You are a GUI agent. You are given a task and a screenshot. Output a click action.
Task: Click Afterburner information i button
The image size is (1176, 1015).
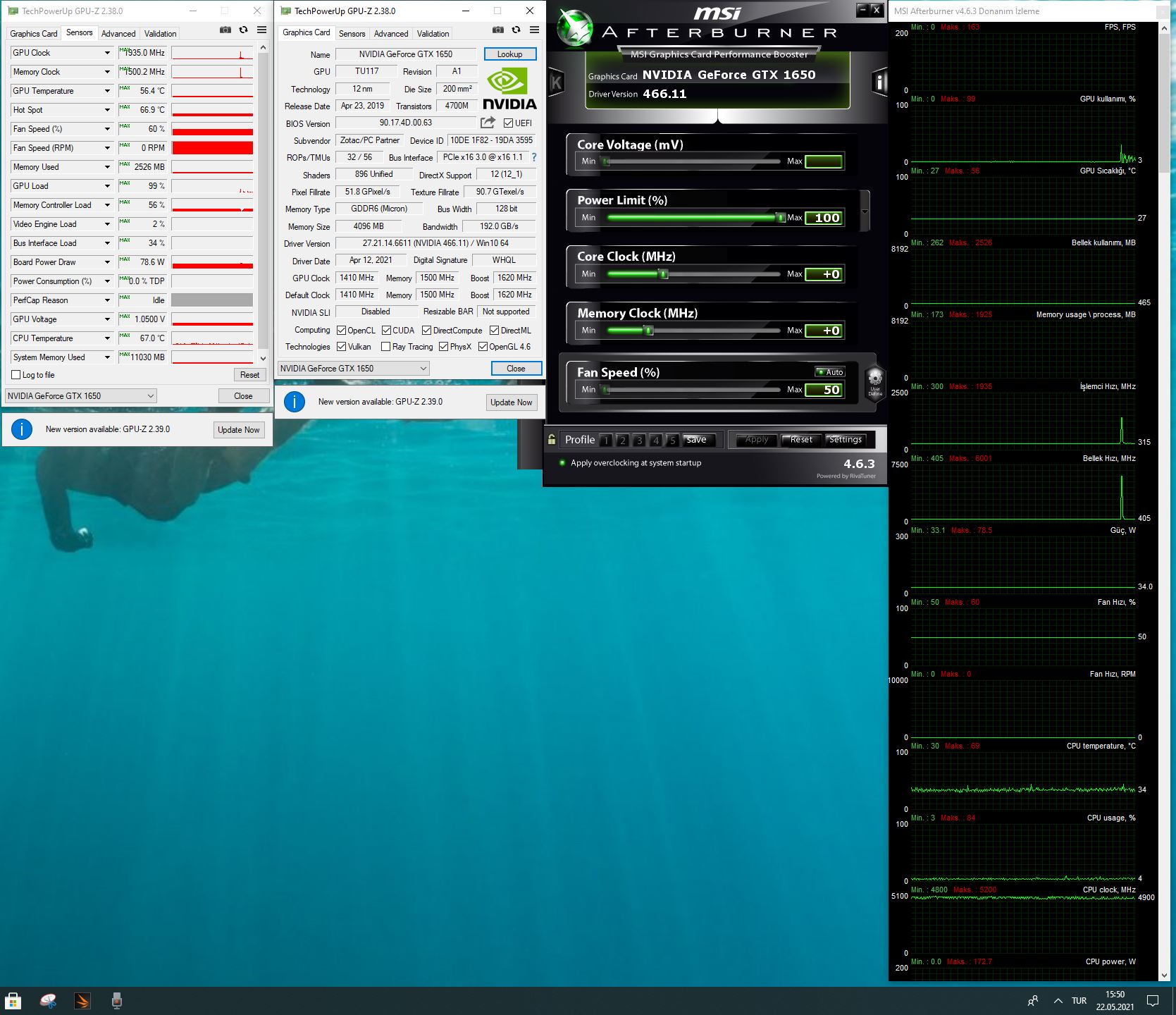click(879, 82)
